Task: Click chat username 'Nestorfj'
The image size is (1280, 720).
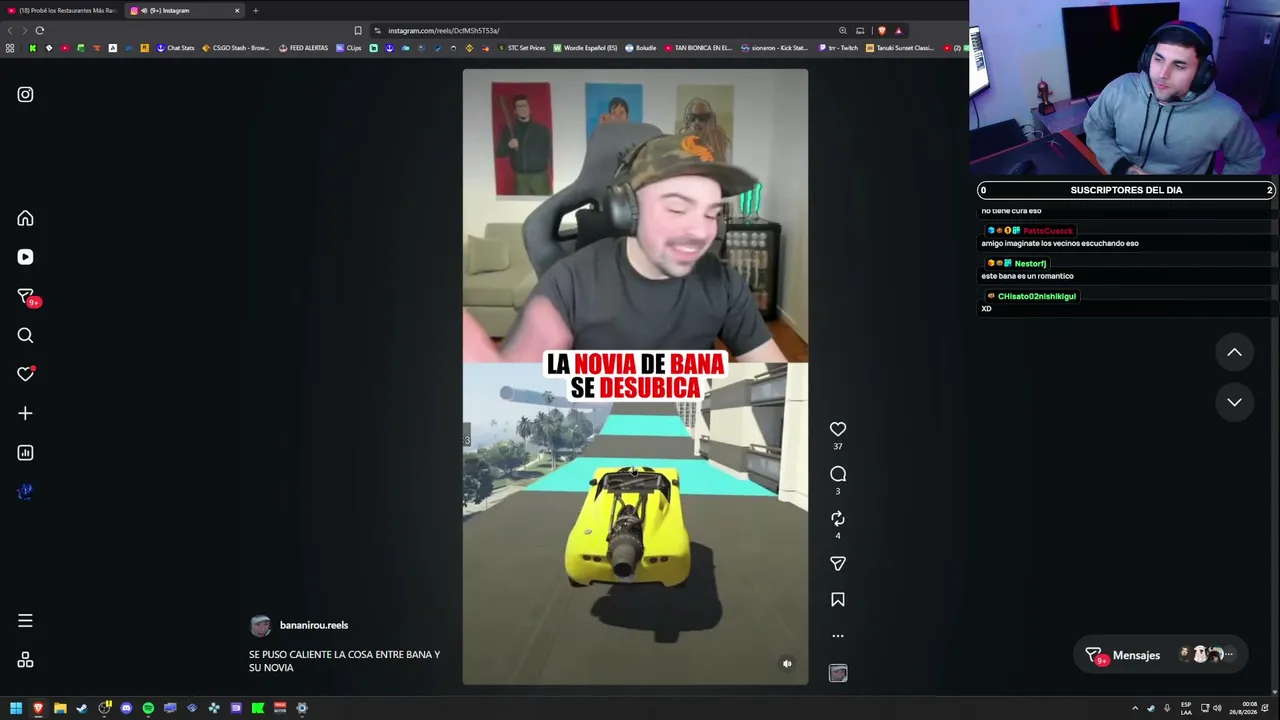Action: click(1030, 264)
